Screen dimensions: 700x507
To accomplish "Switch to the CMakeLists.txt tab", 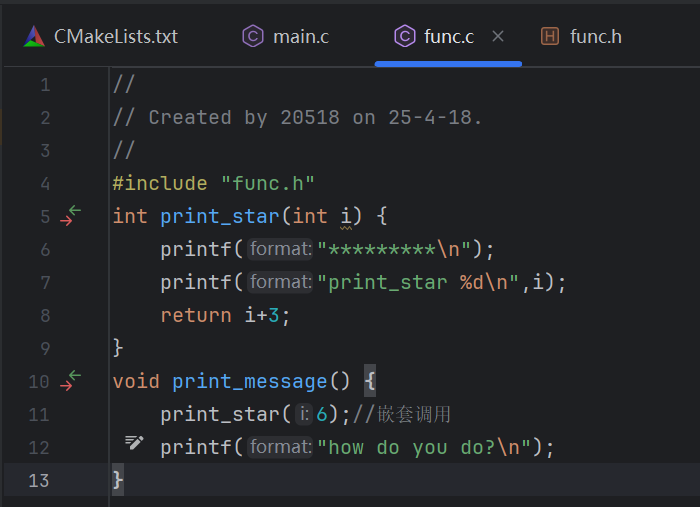I will click(x=101, y=37).
